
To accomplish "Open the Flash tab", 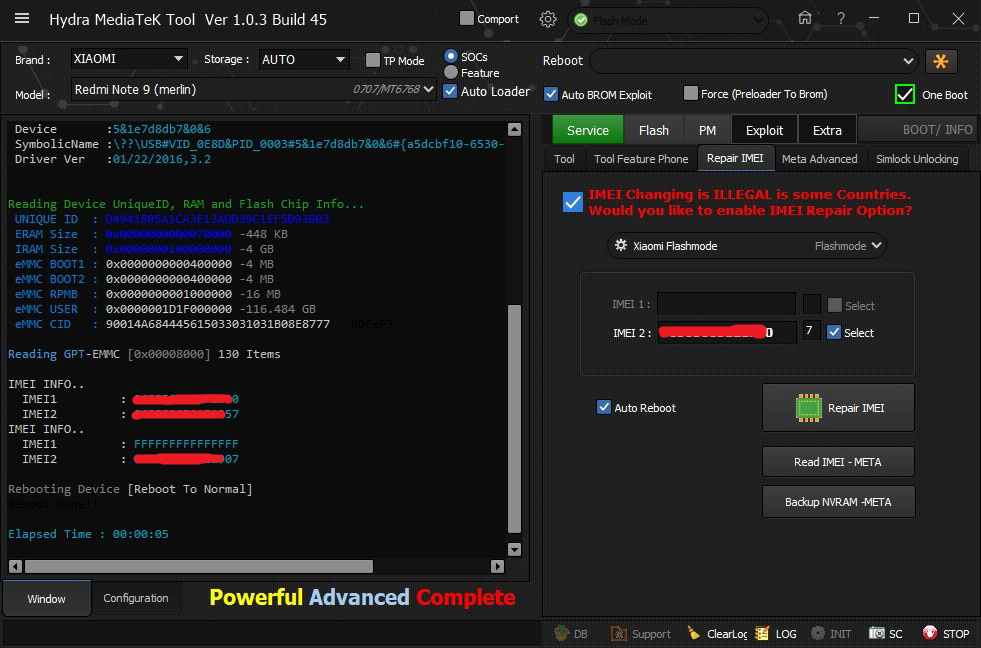I will pos(653,130).
